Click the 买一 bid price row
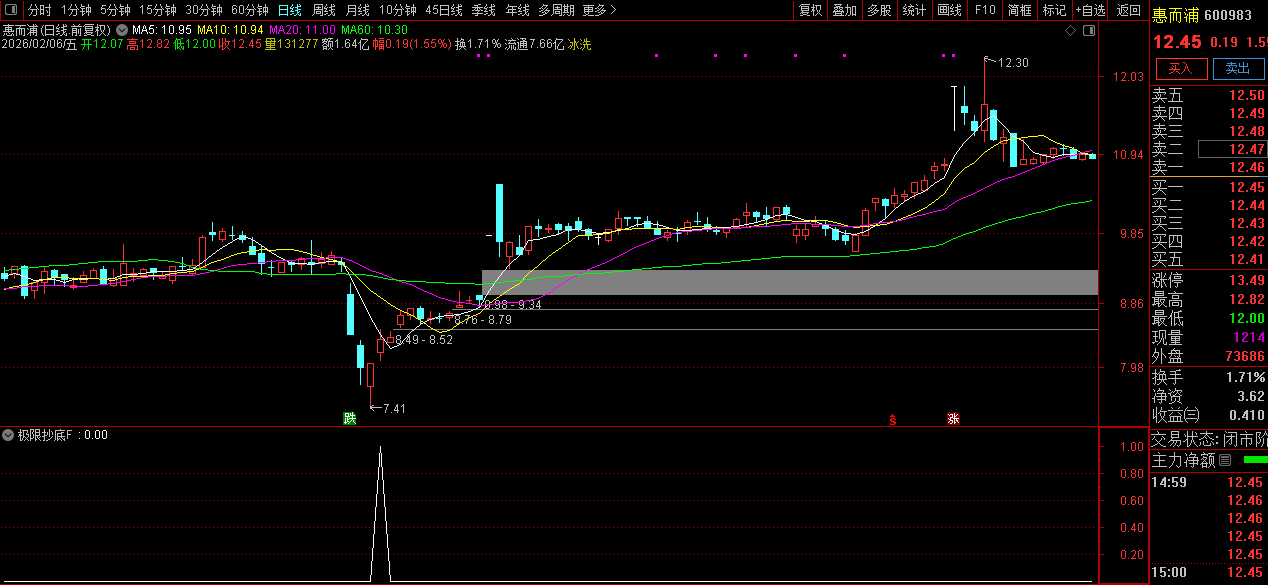The width and height of the screenshot is (1268, 585). (x=1208, y=187)
